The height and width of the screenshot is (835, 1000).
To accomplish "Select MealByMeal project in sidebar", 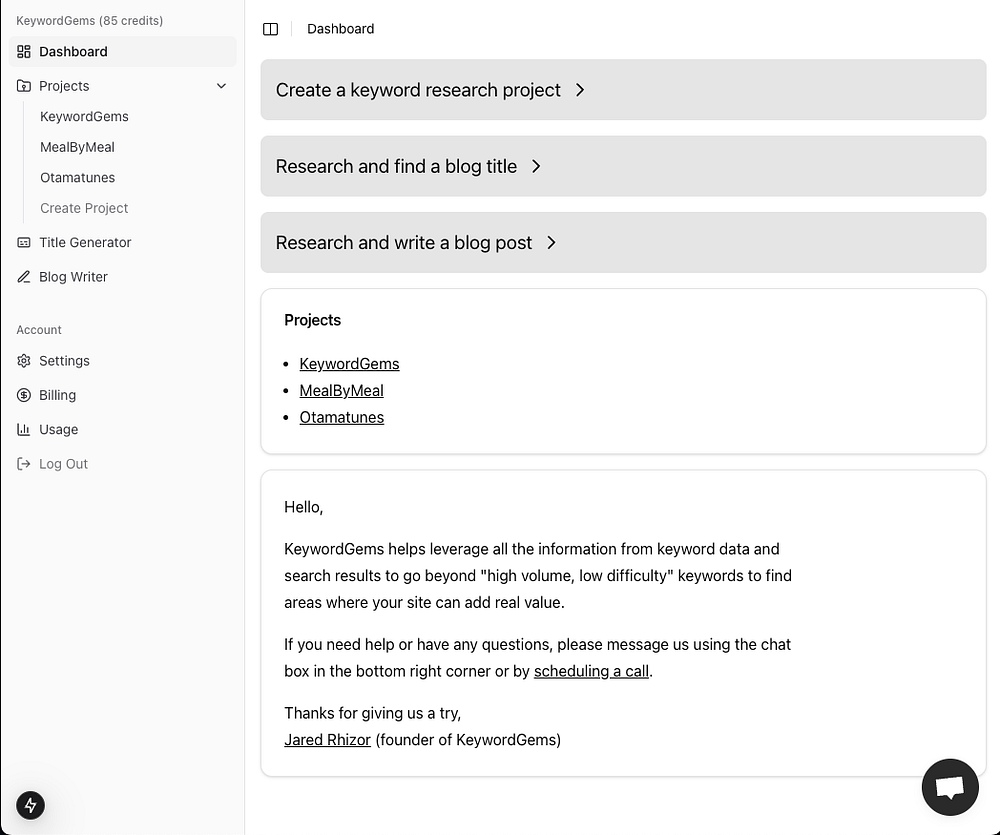I will coord(77,147).
